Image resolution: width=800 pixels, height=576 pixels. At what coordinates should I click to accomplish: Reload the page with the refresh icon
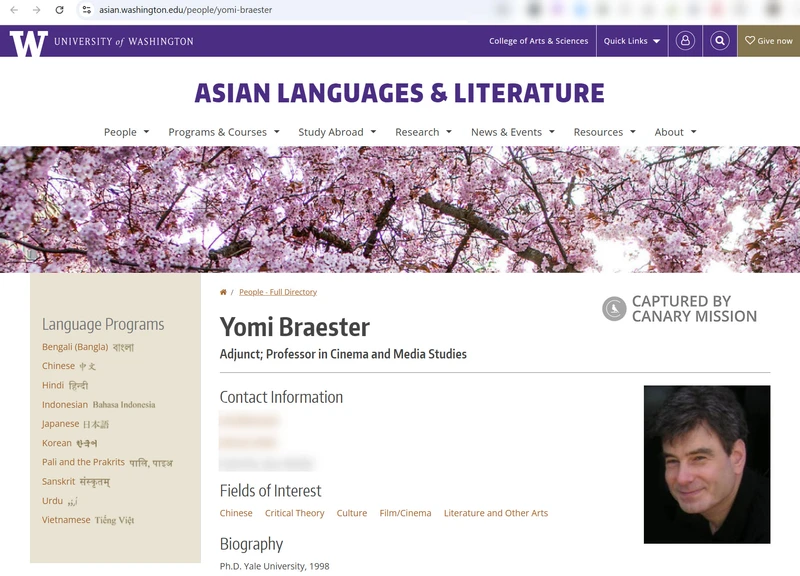point(59,10)
